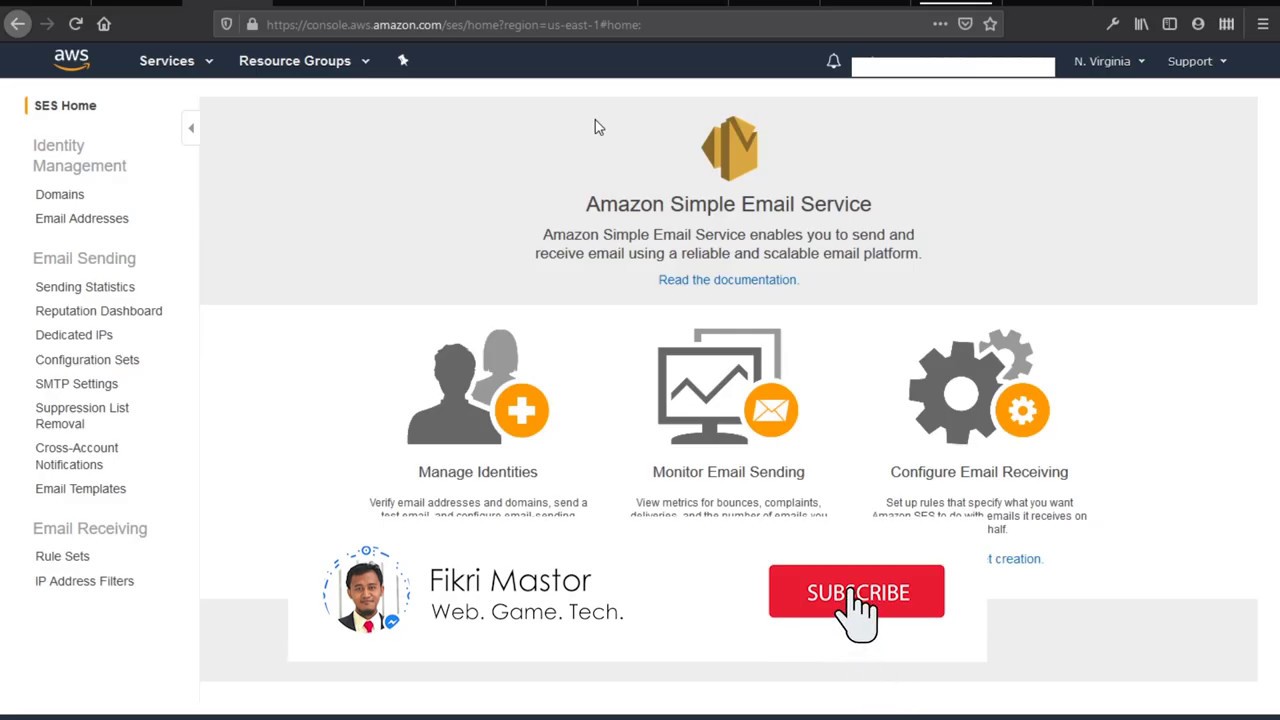Click the Monitor Email Sending chart icon
1280x720 pixels.
tap(728, 387)
